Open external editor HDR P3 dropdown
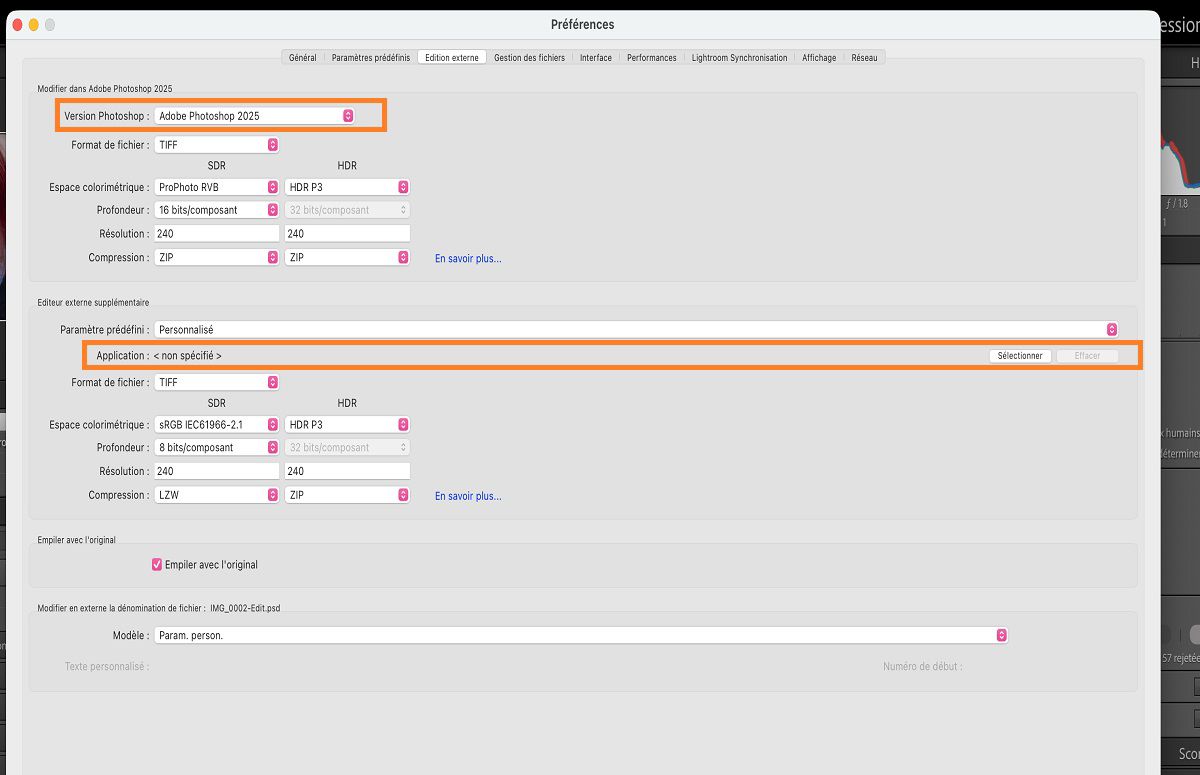Viewport: 1200px width, 775px height. pyautogui.click(x=347, y=425)
